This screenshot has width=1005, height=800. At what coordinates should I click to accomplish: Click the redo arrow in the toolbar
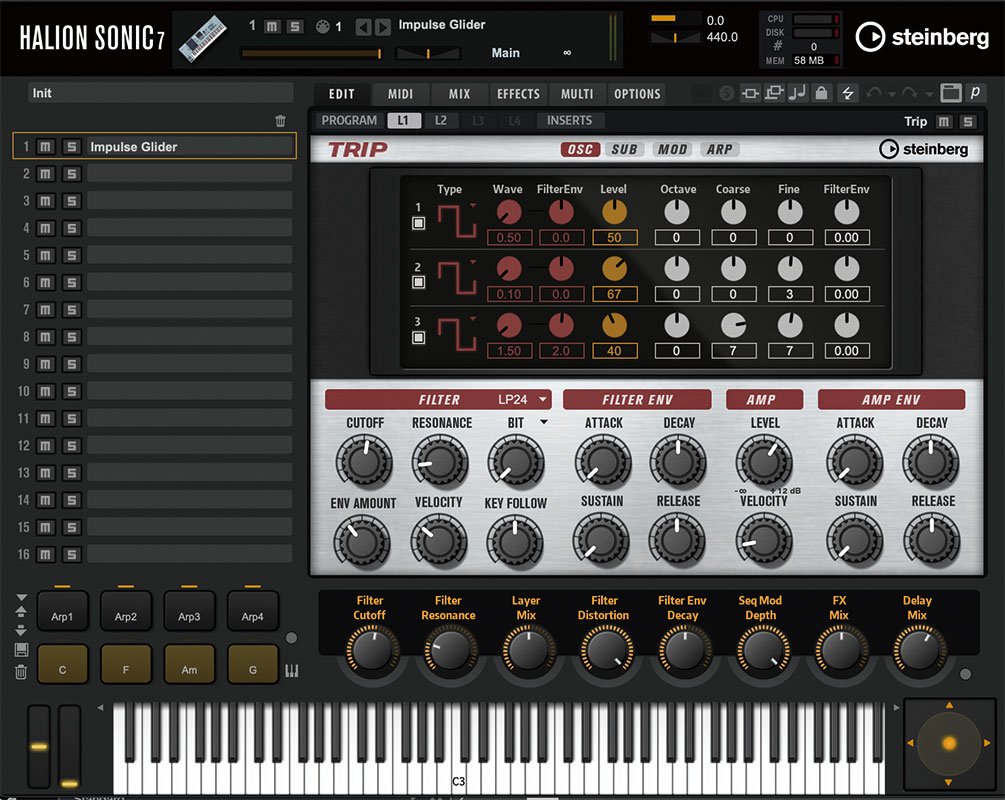click(909, 94)
